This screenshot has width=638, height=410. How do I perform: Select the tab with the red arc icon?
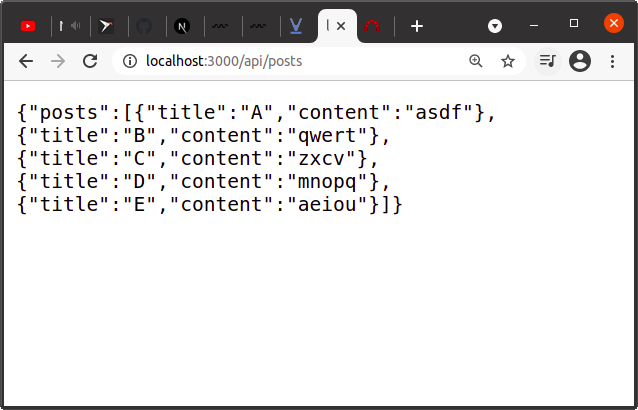coord(374,26)
